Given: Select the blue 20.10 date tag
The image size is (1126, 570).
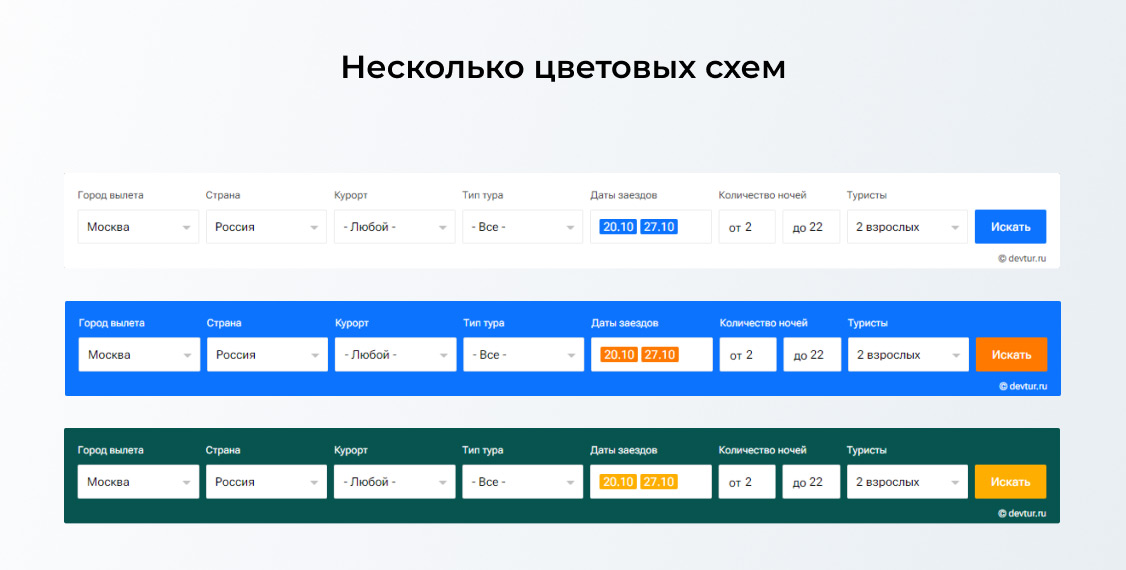Looking at the screenshot, I should pyautogui.click(x=618, y=227).
